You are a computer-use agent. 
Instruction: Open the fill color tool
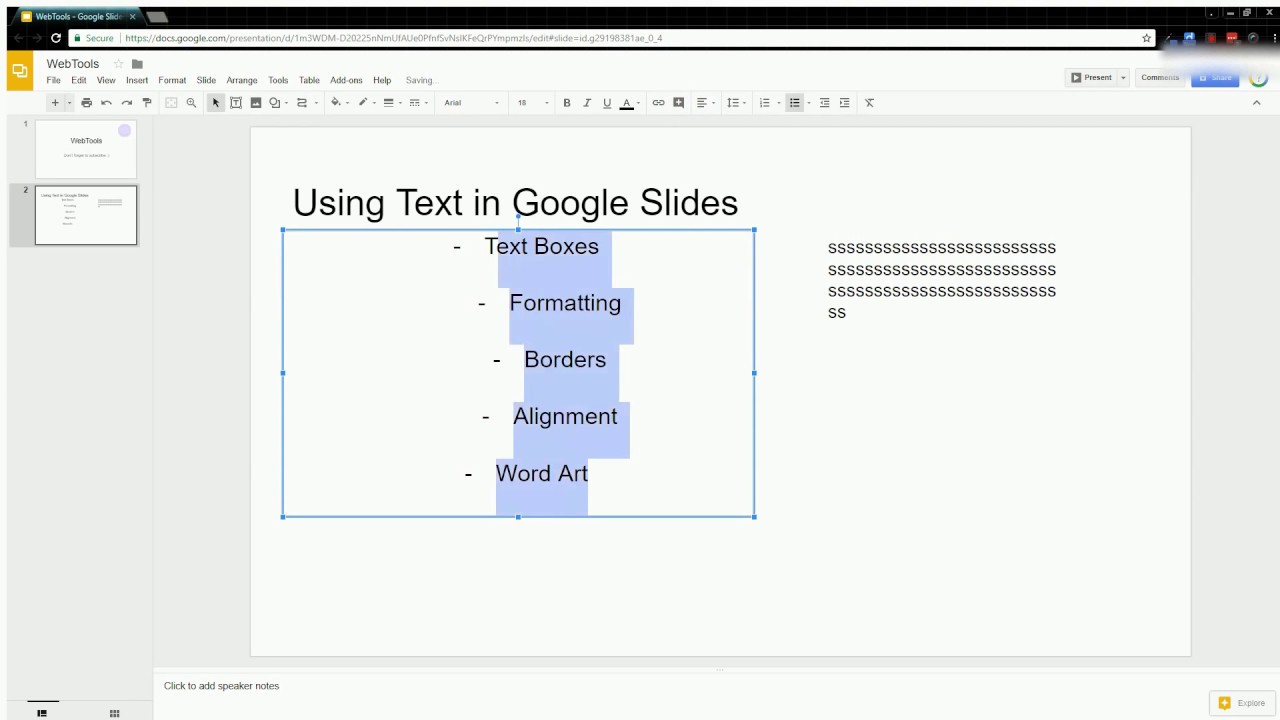[x=336, y=103]
